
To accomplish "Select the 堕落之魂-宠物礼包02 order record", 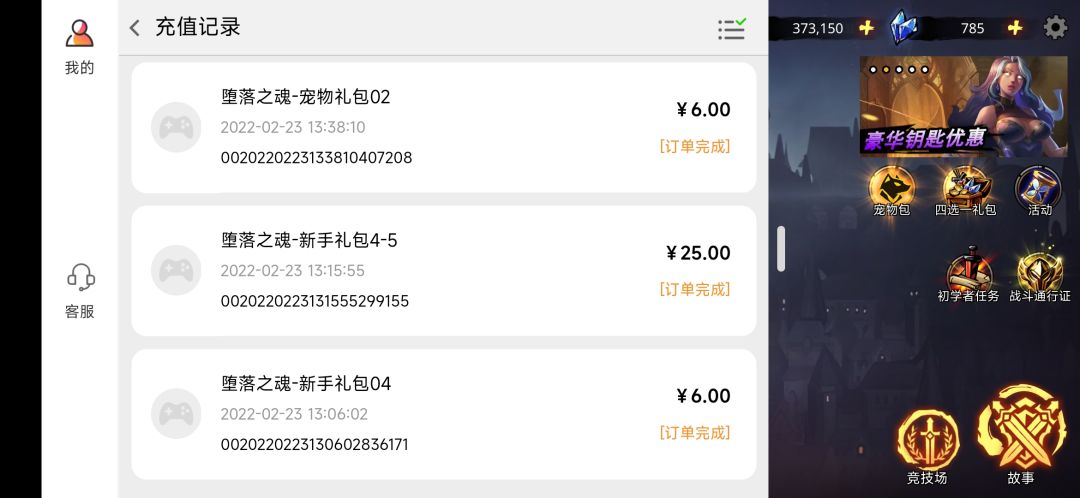I will 444,128.
